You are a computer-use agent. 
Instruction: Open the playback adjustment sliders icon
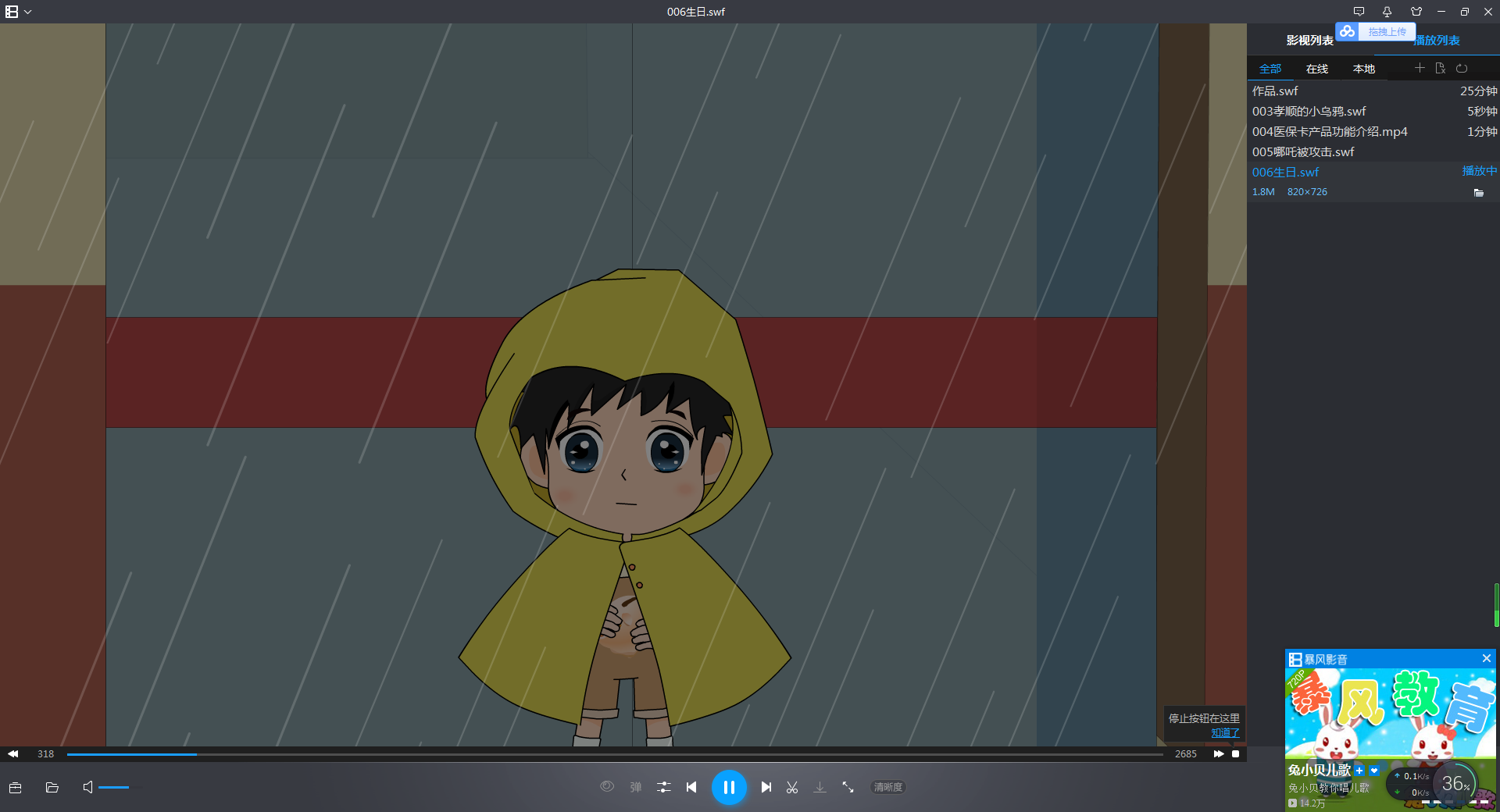pos(664,787)
